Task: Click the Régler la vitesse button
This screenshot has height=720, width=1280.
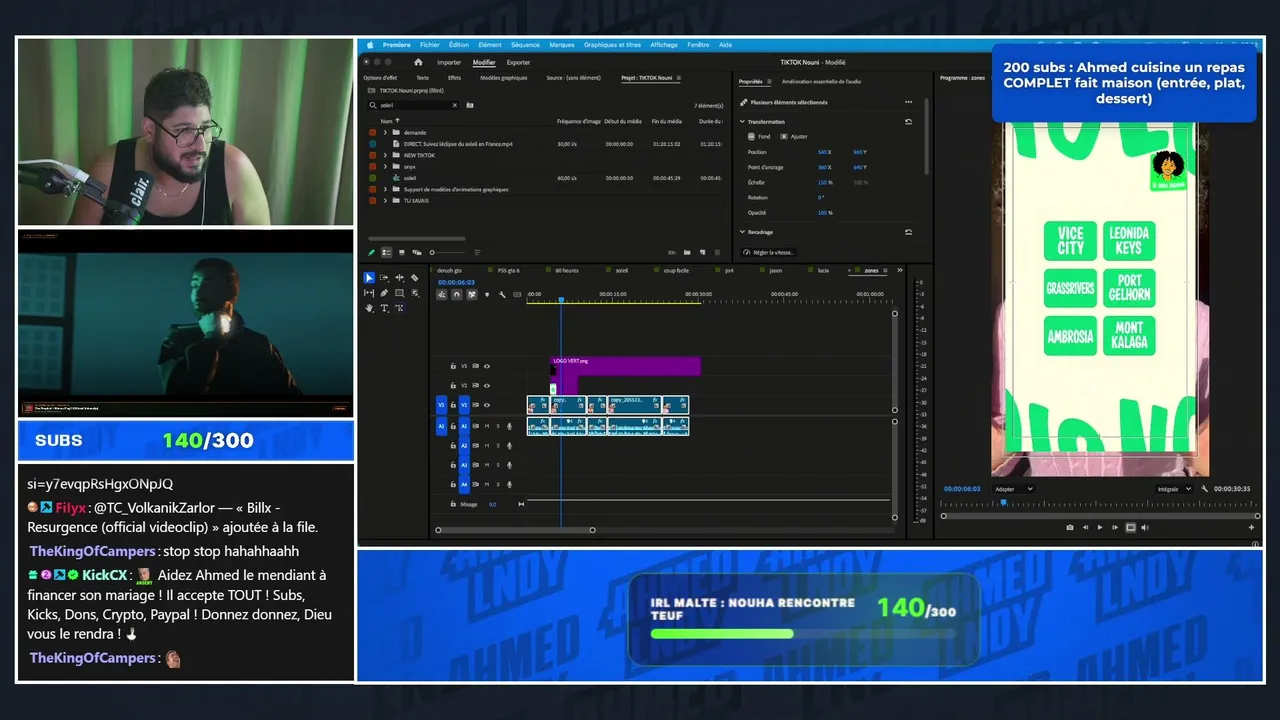Action: point(769,252)
